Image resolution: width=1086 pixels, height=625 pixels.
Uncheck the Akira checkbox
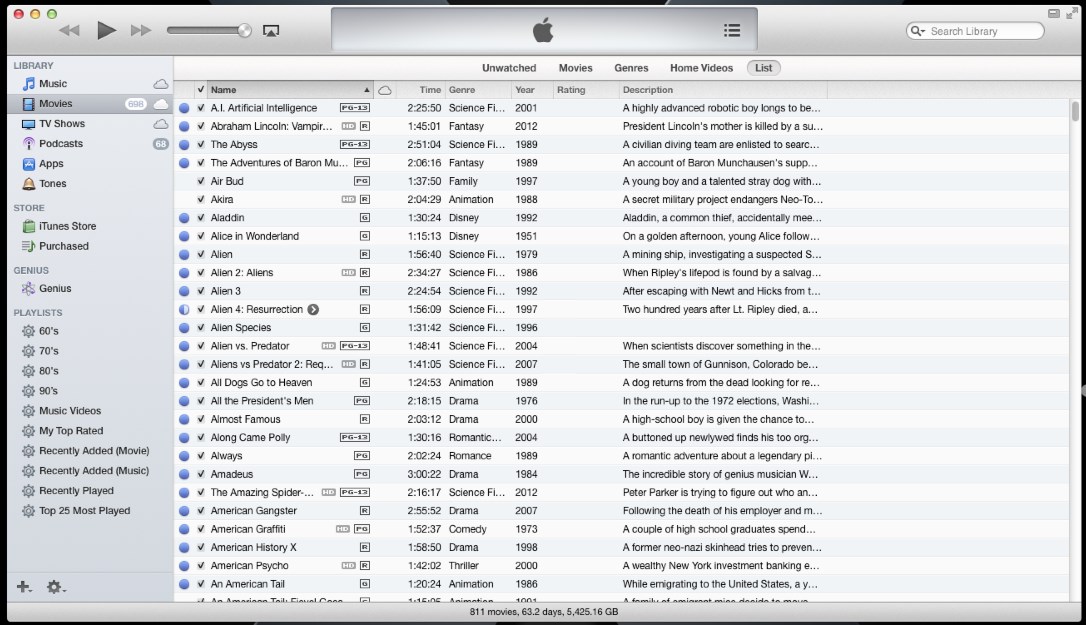[201, 200]
